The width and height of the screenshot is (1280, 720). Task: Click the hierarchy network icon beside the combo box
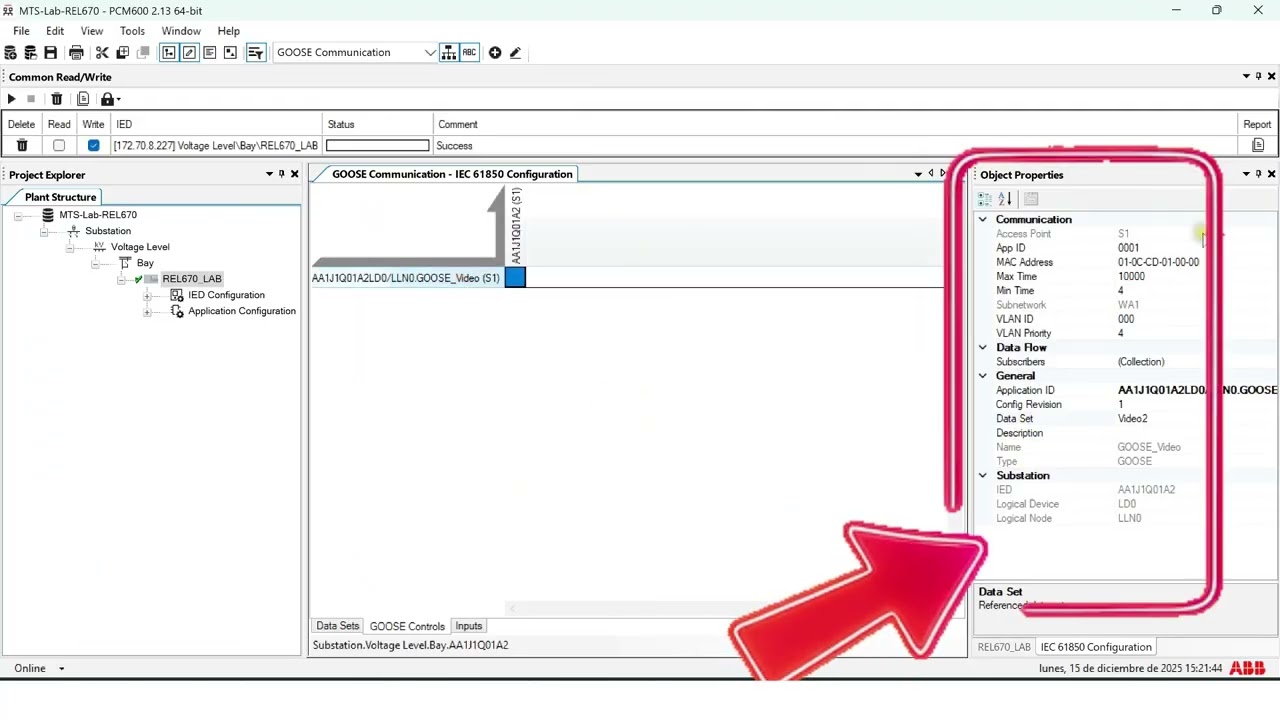(x=449, y=53)
